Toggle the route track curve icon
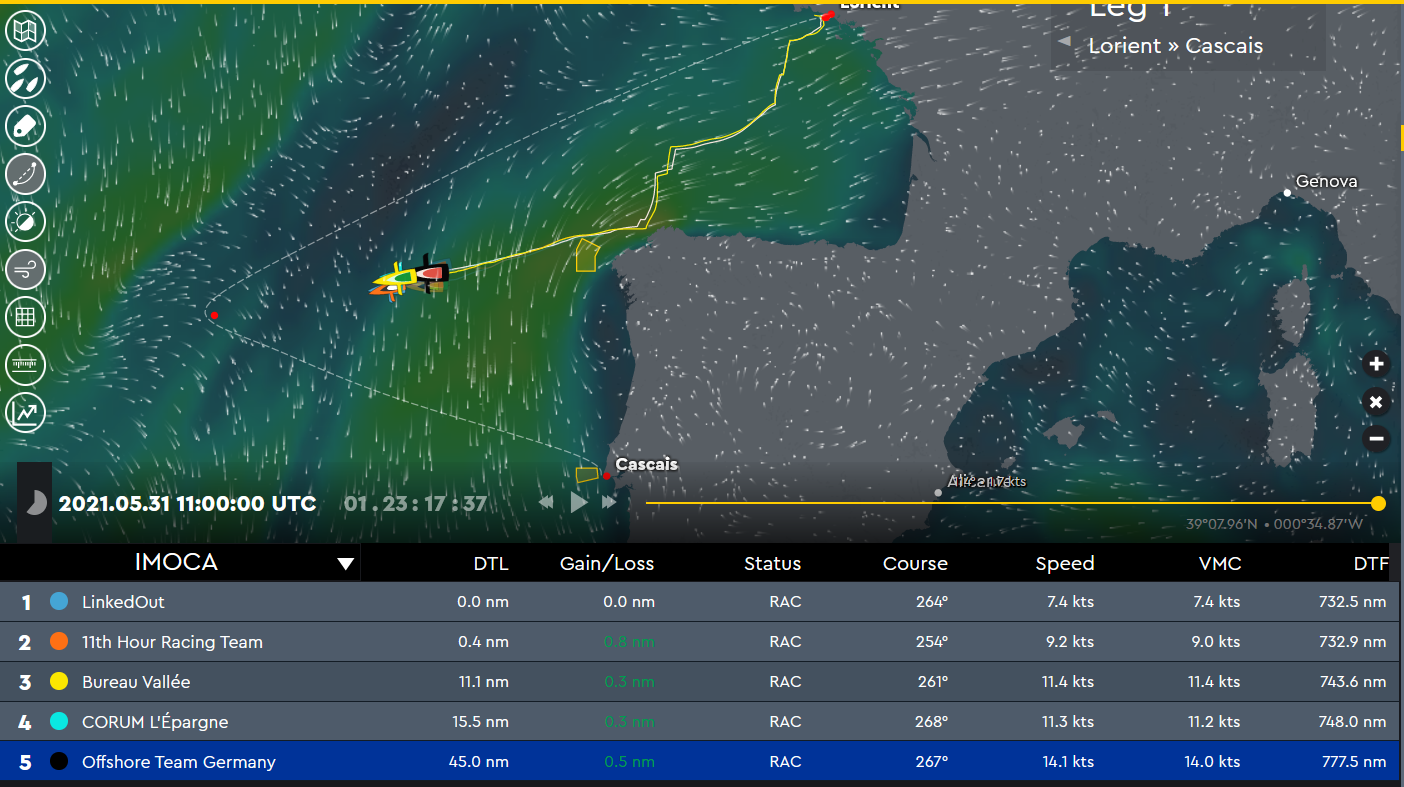This screenshot has width=1404, height=787. (x=26, y=173)
